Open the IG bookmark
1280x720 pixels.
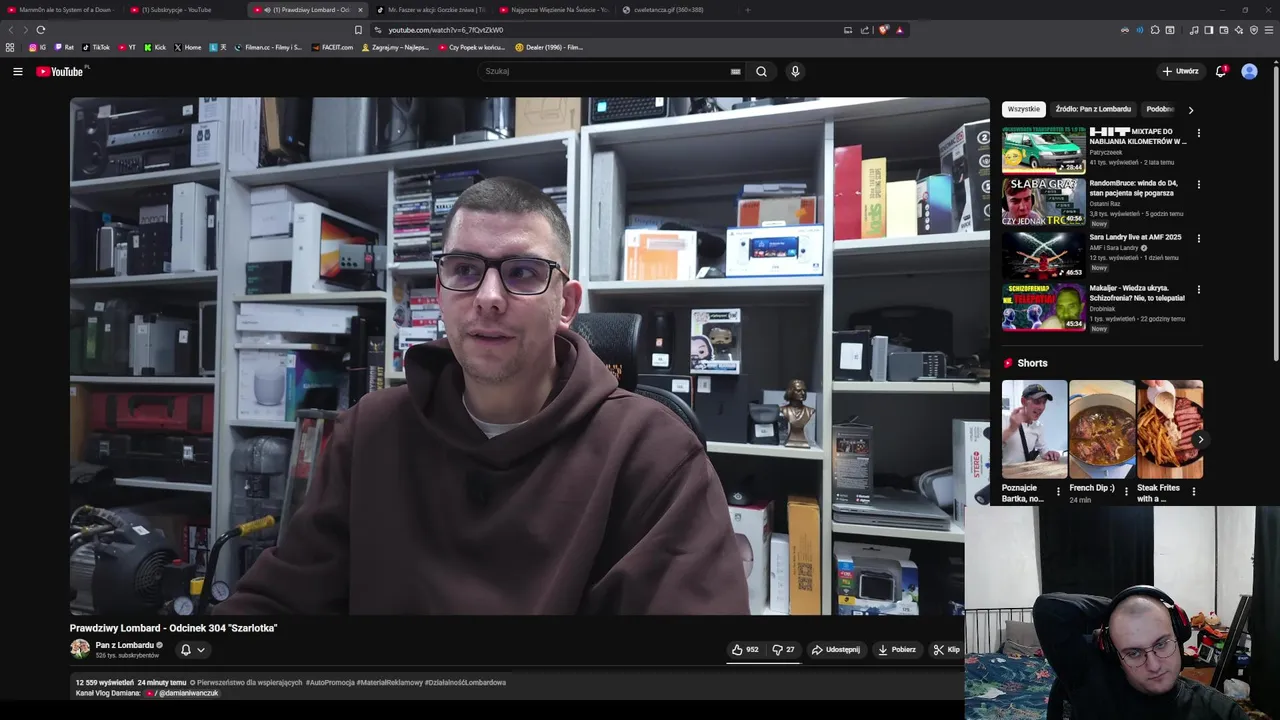[38, 47]
